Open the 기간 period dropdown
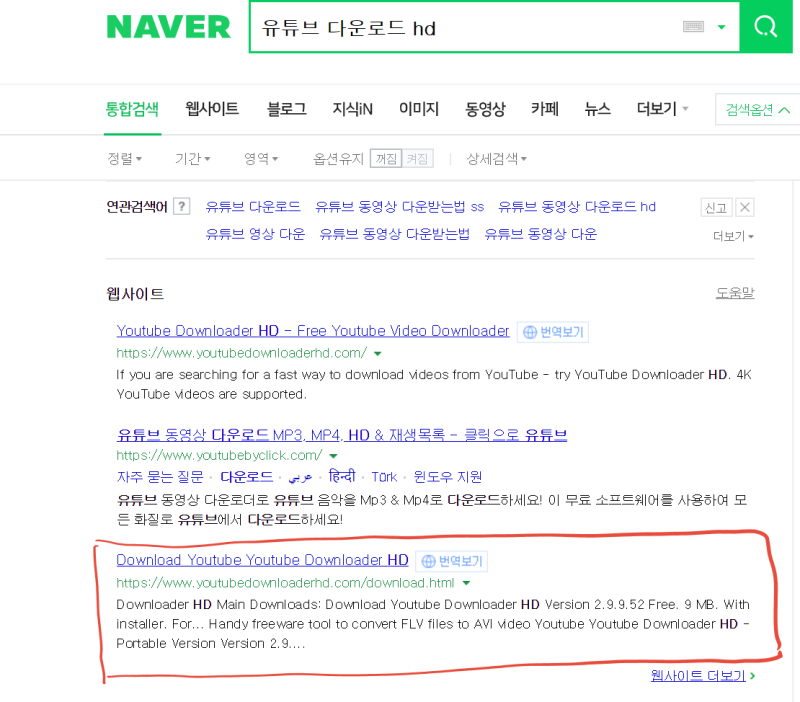800x702 pixels. pyautogui.click(x=193, y=159)
